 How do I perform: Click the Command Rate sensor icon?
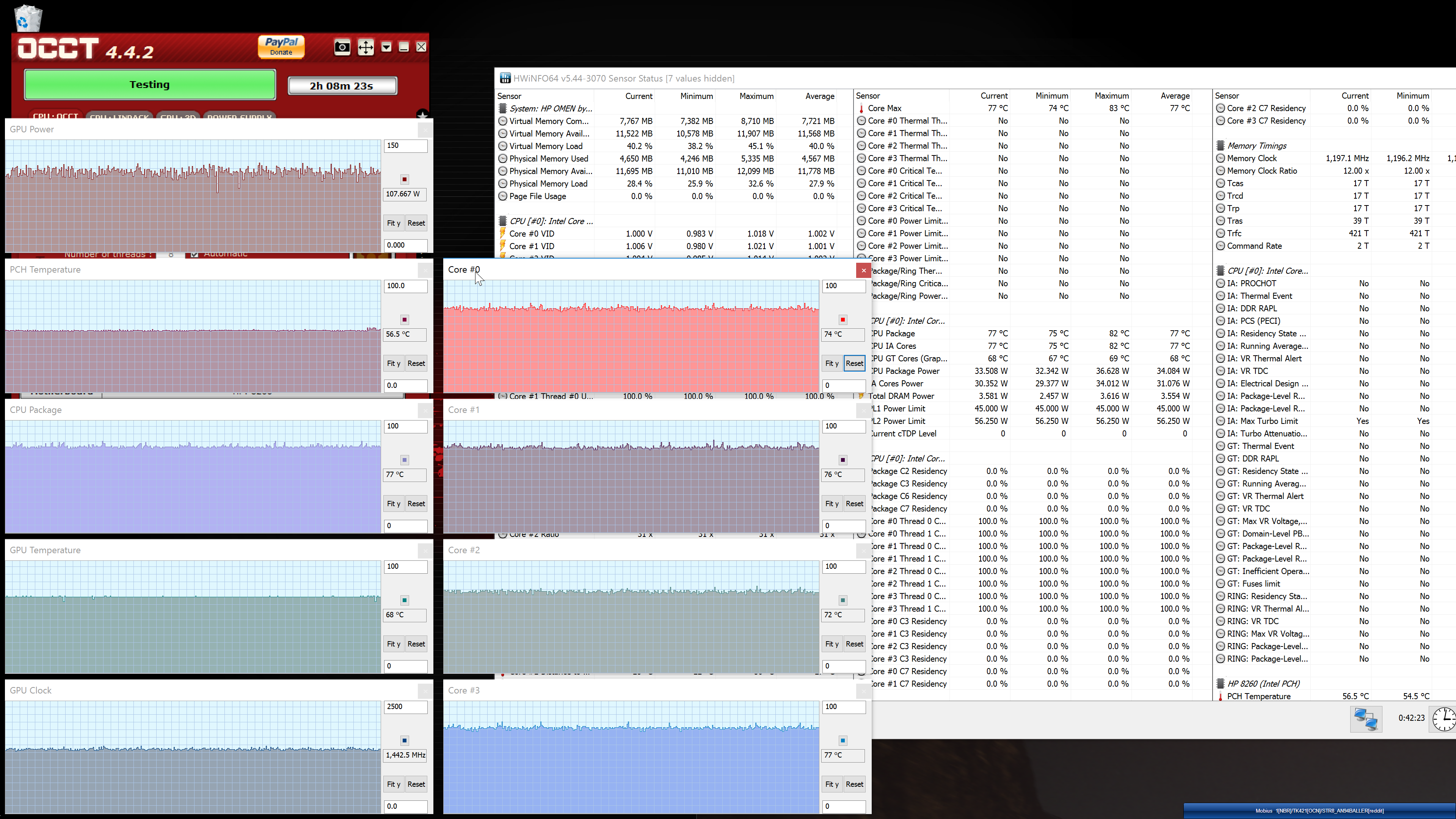pyautogui.click(x=1220, y=246)
